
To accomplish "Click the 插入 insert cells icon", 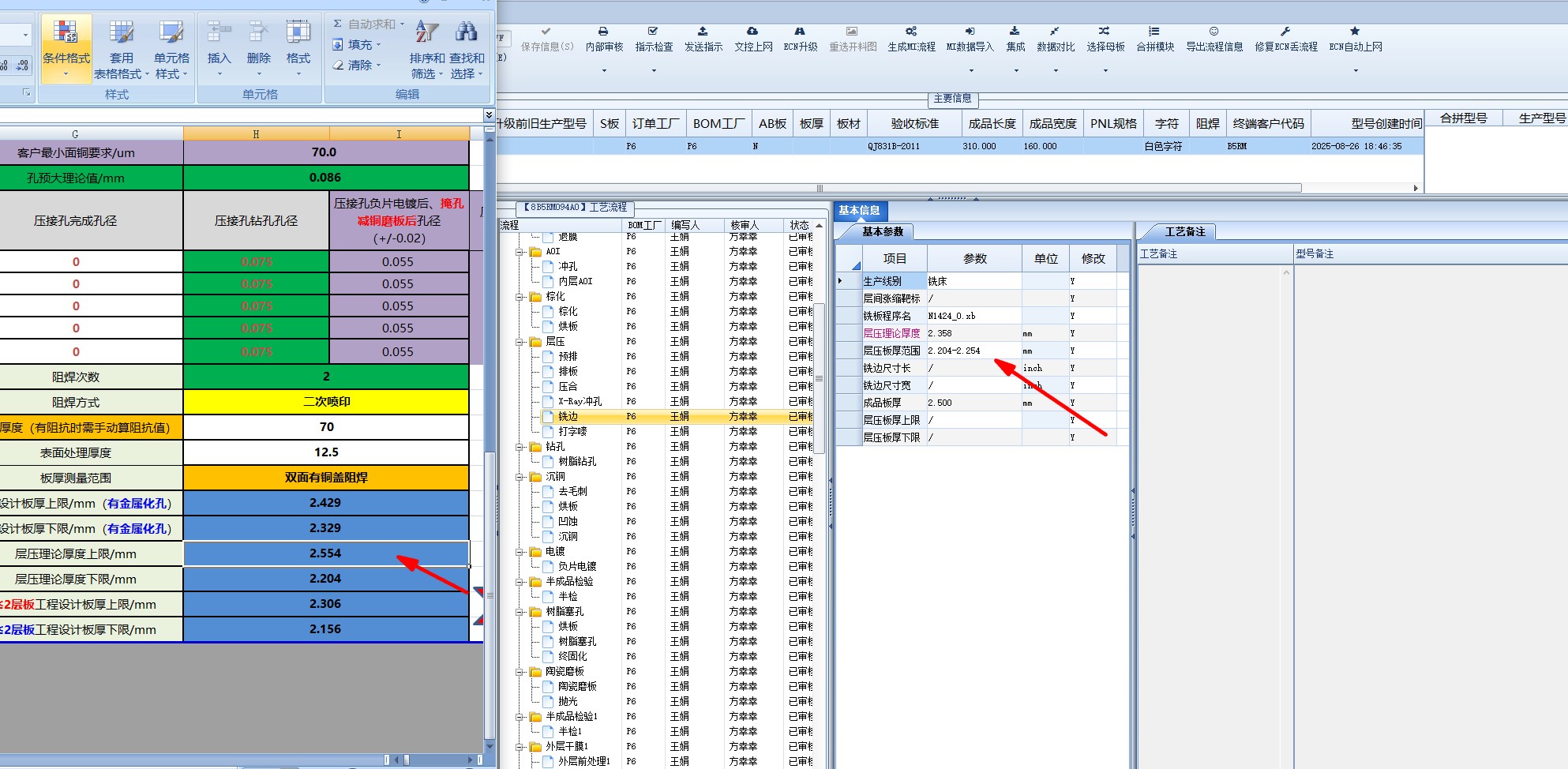I will point(219,32).
